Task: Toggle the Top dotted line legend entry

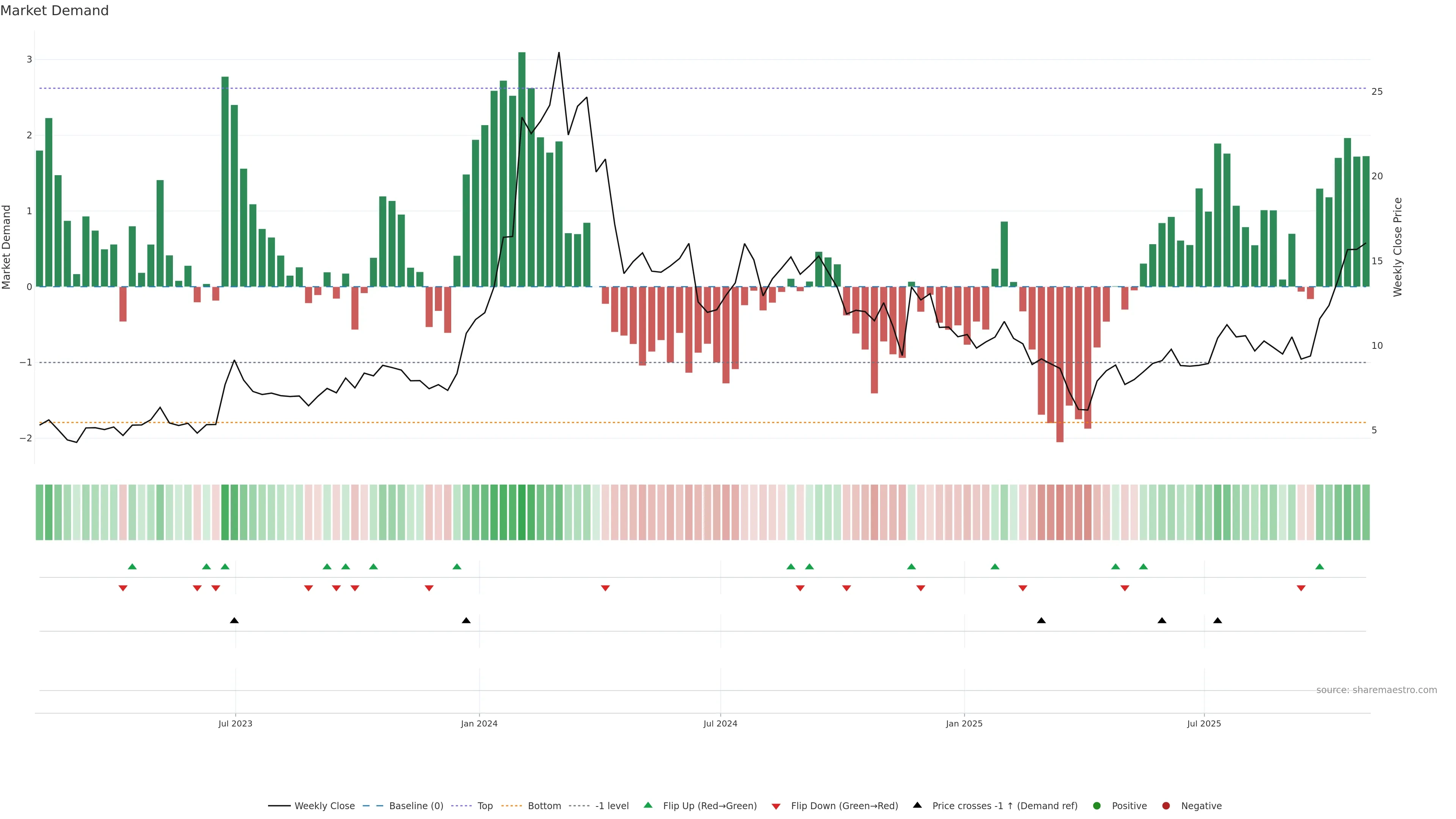Action: pos(485,805)
